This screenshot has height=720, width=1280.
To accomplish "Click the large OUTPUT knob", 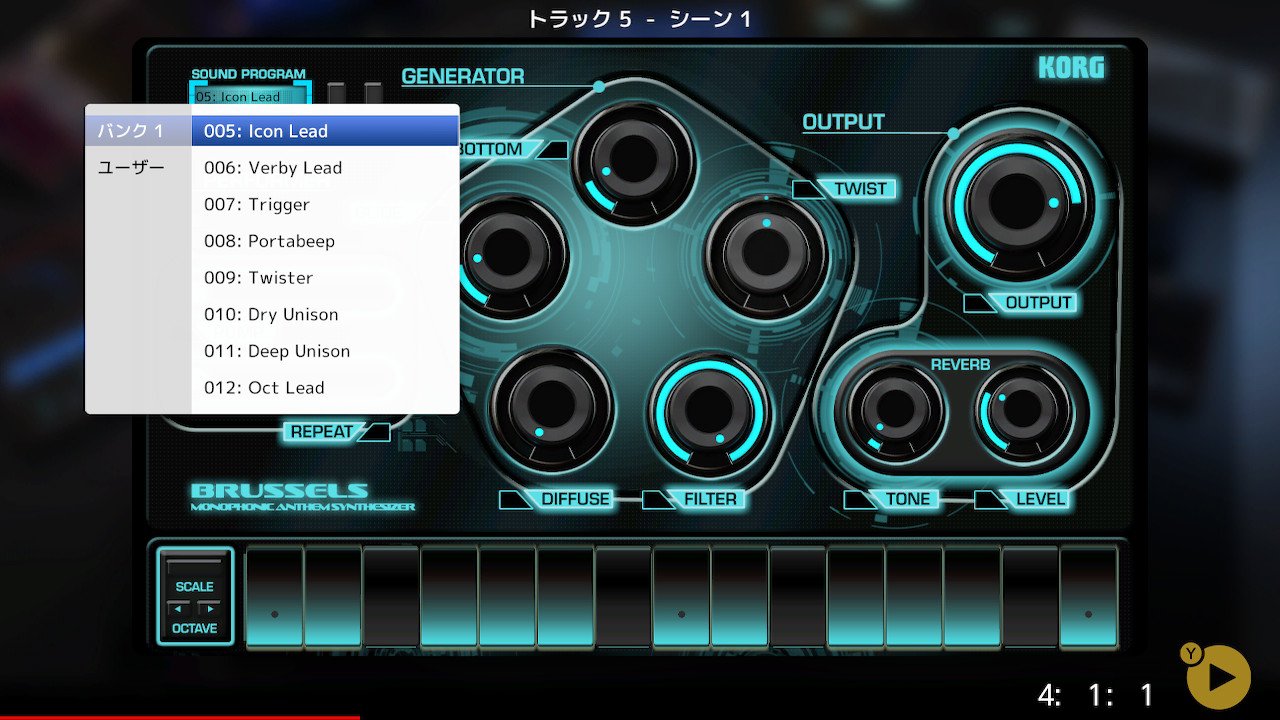I will tap(1017, 202).
